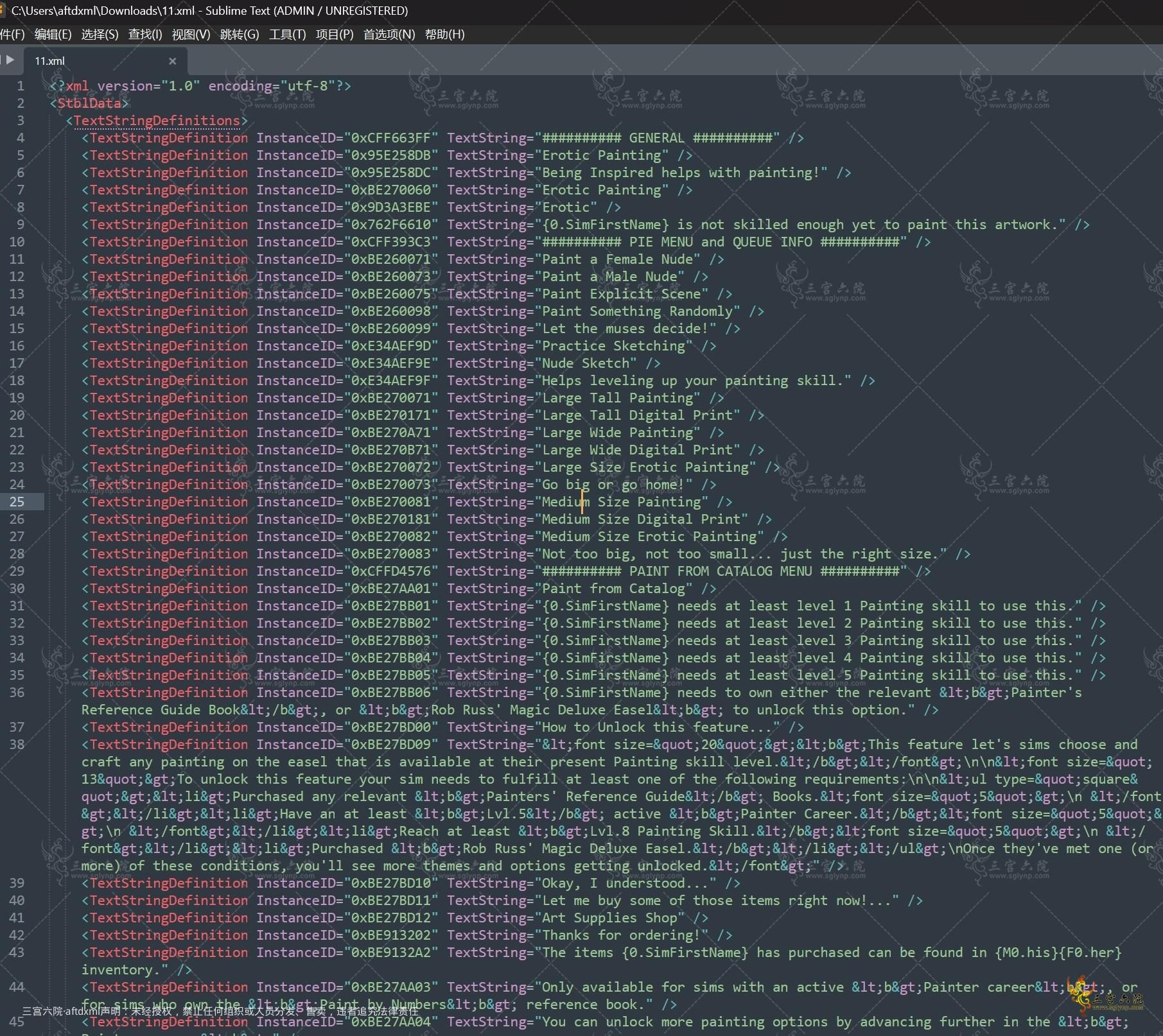Click the text "Let me buy some of those items right now!..."
The height and width of the screenshot is (1036, 1163).
[x=717, y=901]
